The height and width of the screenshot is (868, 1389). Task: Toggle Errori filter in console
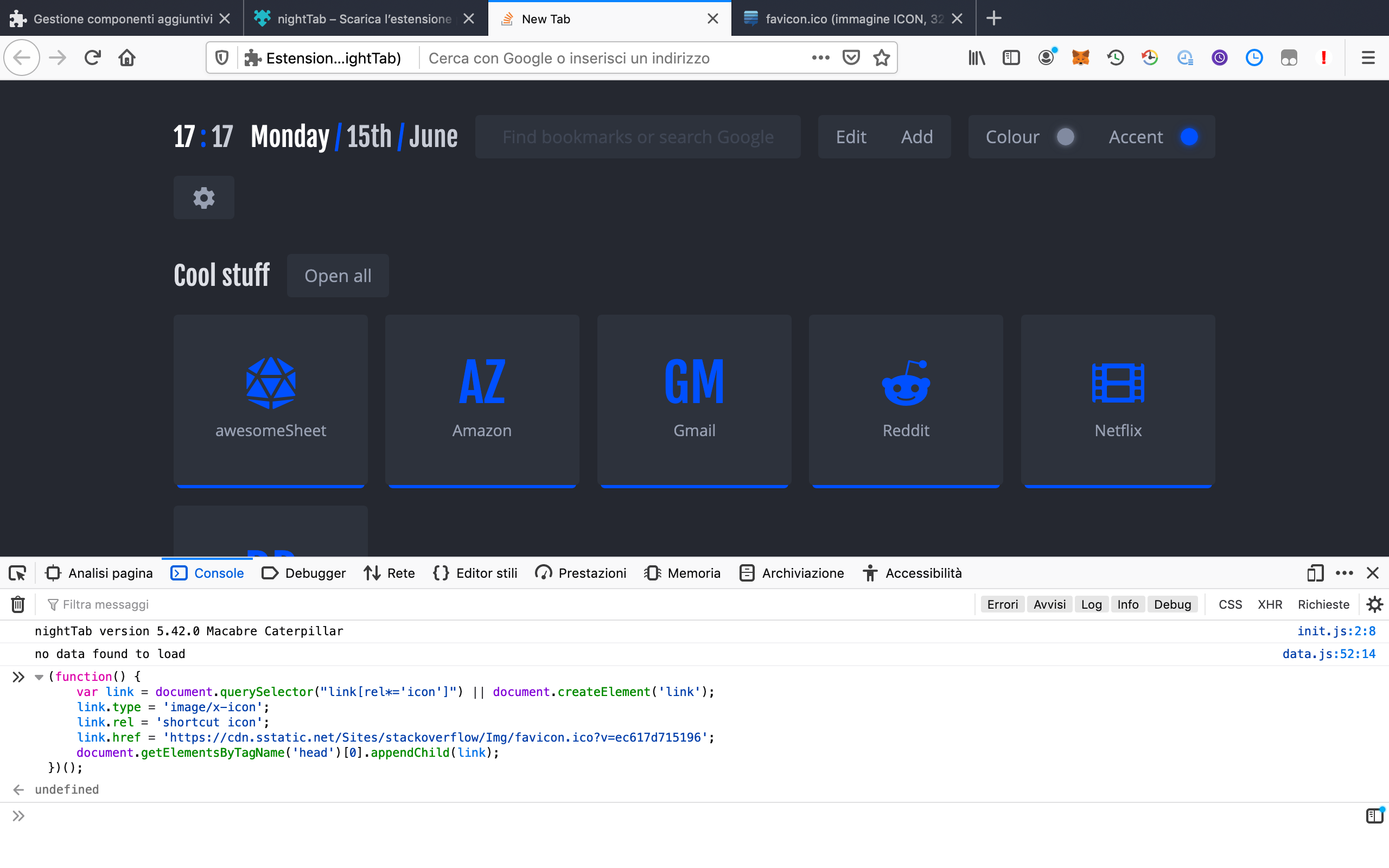coord(1002,604)
